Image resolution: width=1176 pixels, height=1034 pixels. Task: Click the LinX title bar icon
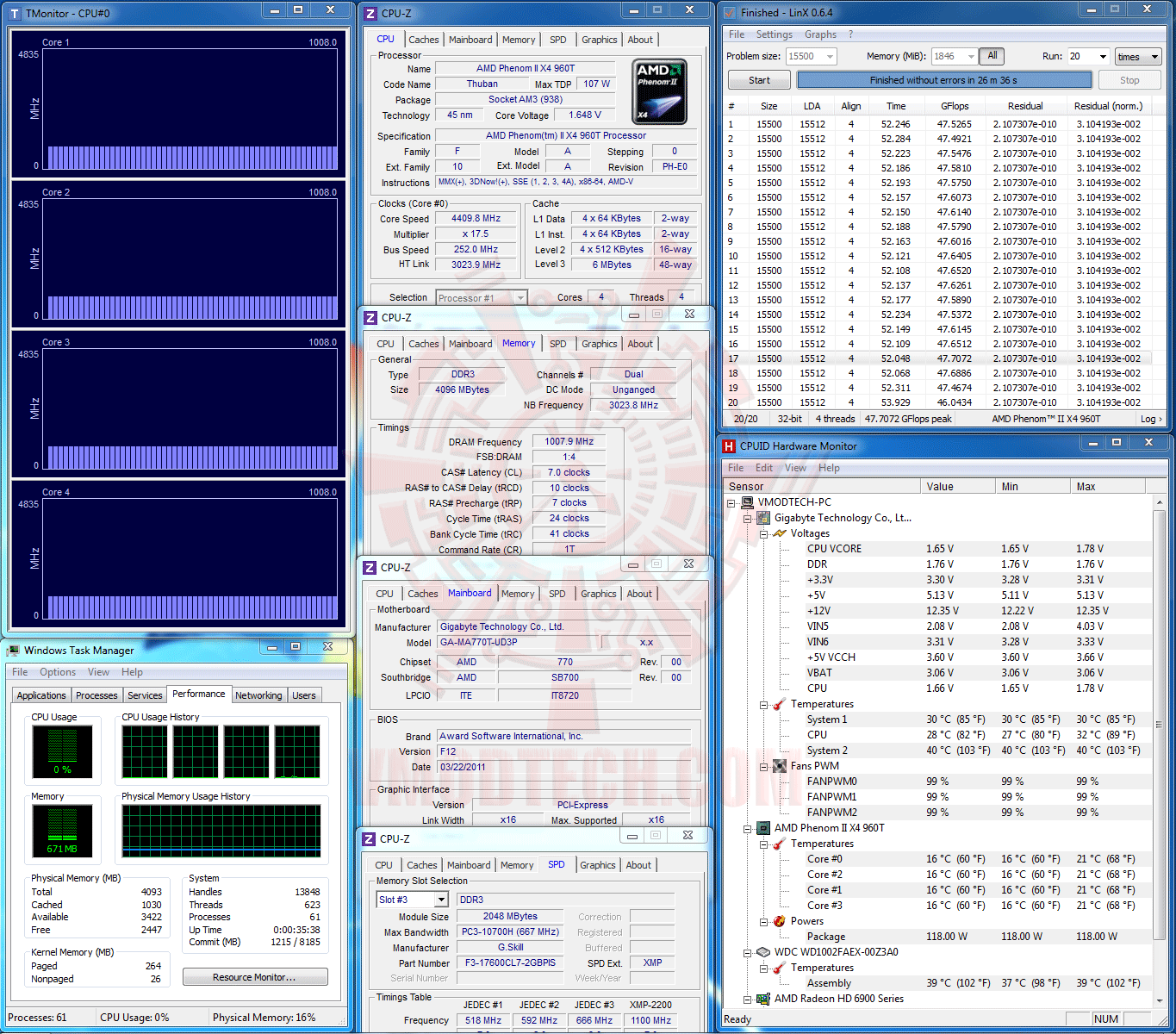pyautogui.click(x=729, y=13)
